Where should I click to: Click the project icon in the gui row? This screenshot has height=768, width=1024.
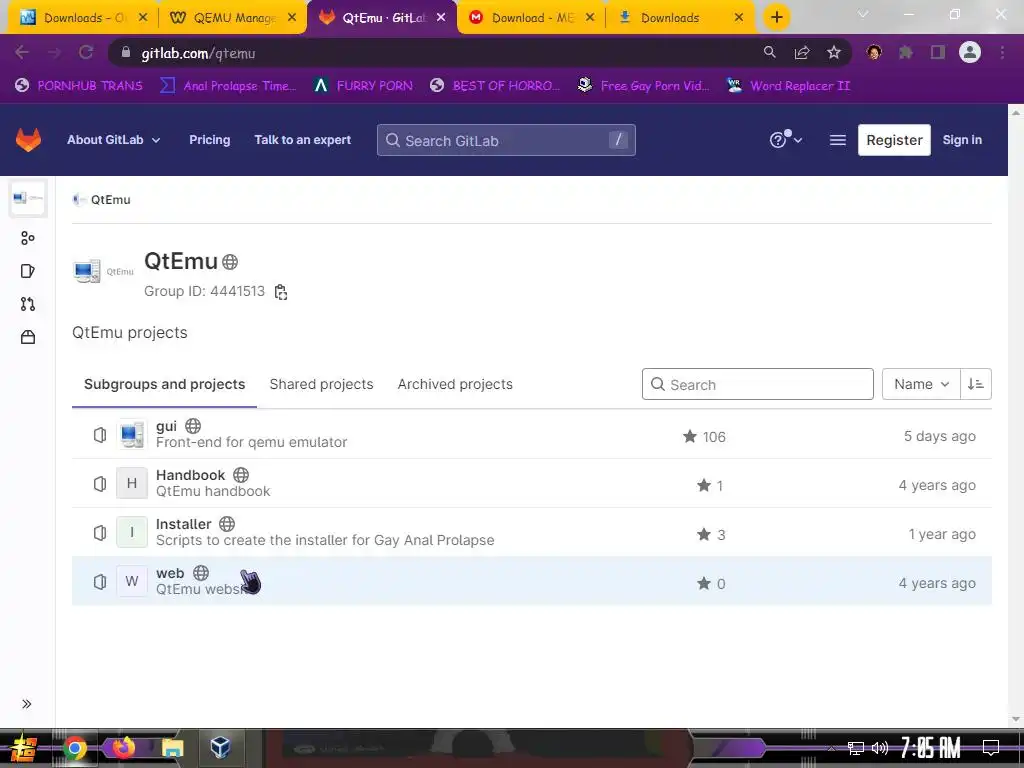point(99,435)
